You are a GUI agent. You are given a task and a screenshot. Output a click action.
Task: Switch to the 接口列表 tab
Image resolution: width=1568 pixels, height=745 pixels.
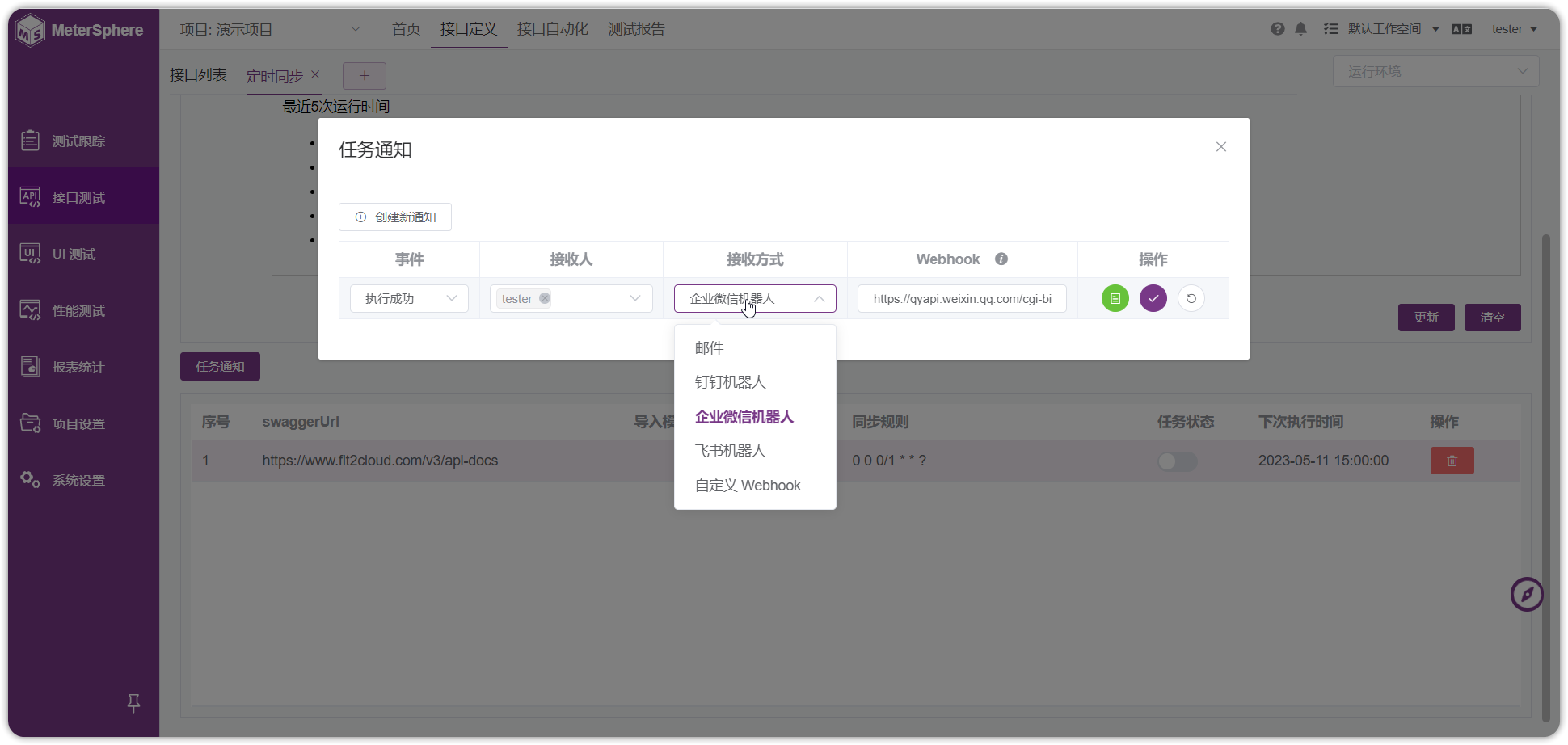[x=198, y=75]
